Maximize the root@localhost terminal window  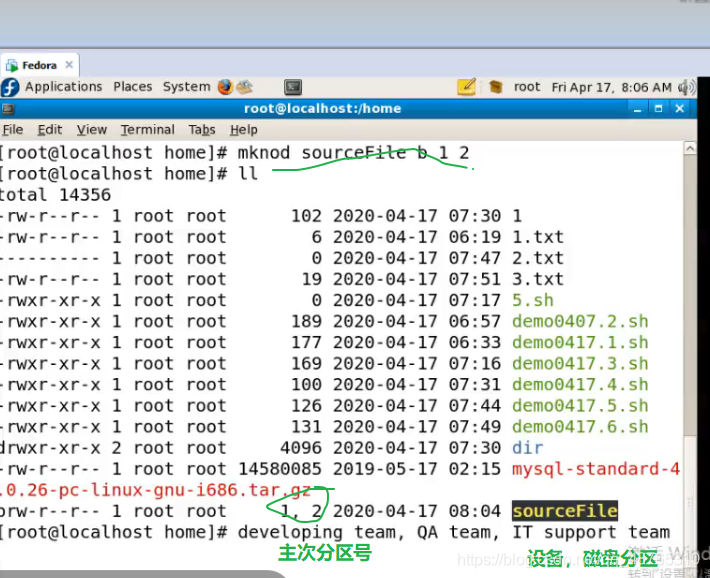pyautogui.click(x=658, y=109)
